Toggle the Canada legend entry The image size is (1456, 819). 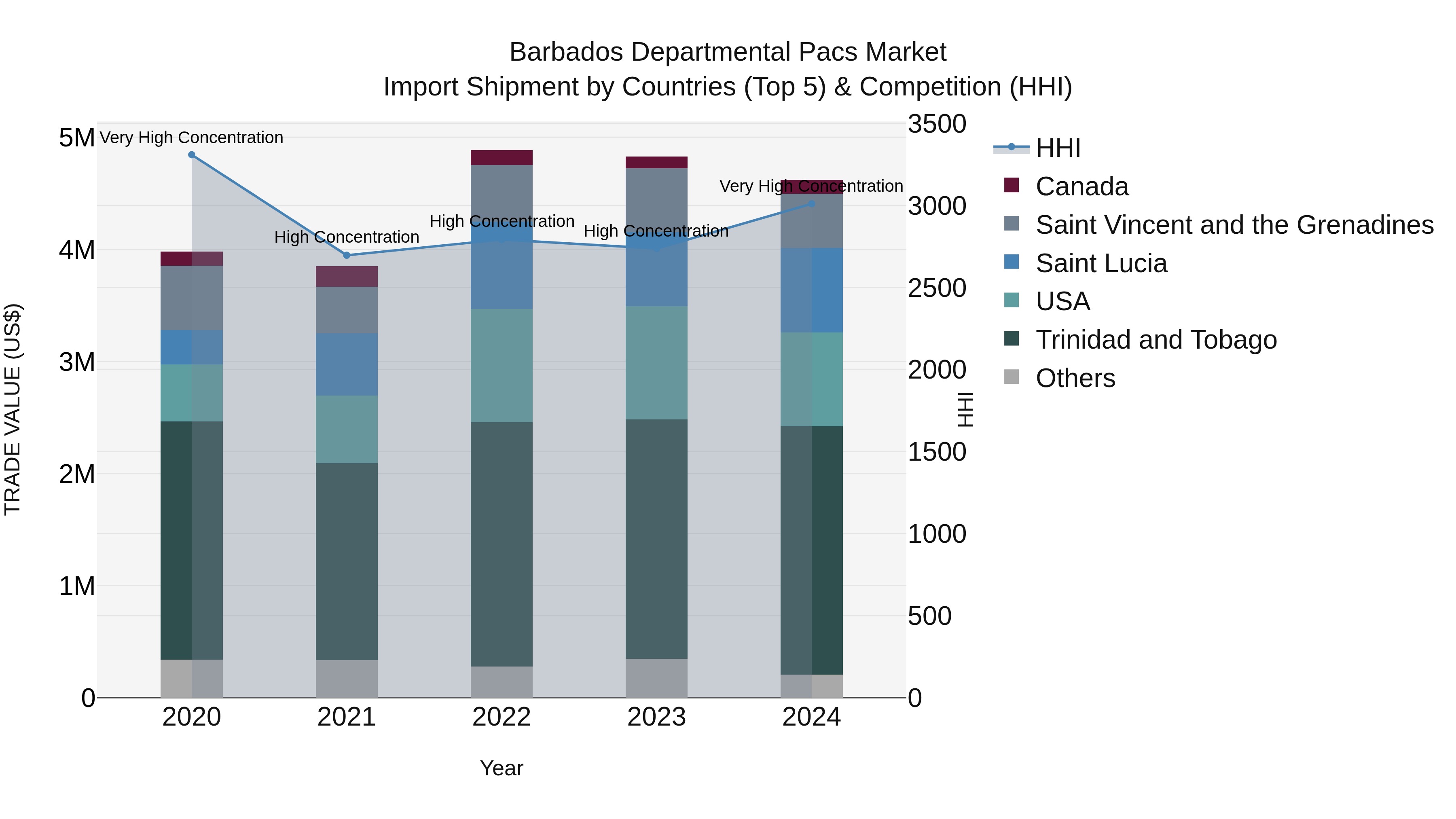[1067, 186]
